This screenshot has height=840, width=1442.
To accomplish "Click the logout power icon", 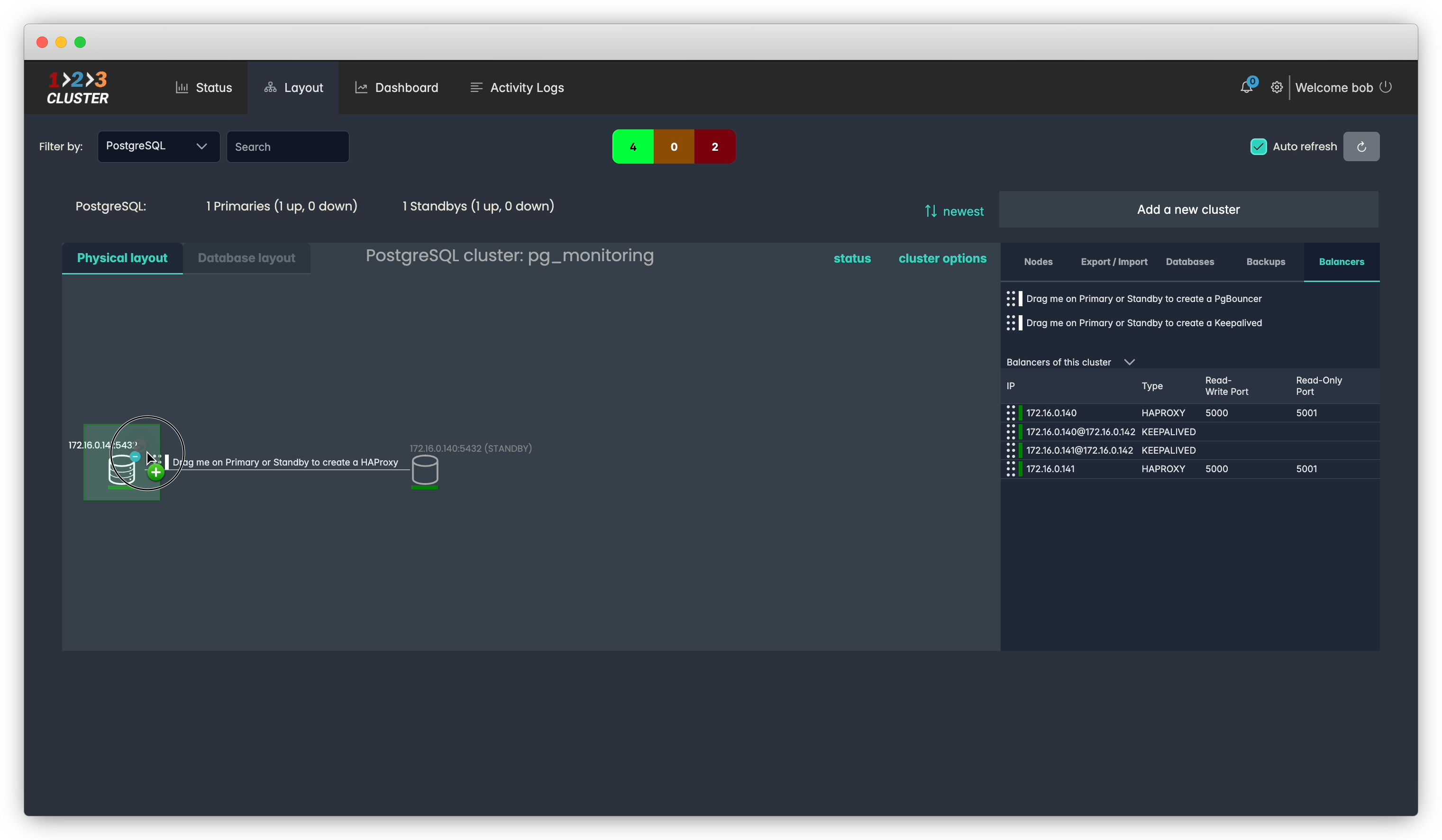I will 1385,87.
